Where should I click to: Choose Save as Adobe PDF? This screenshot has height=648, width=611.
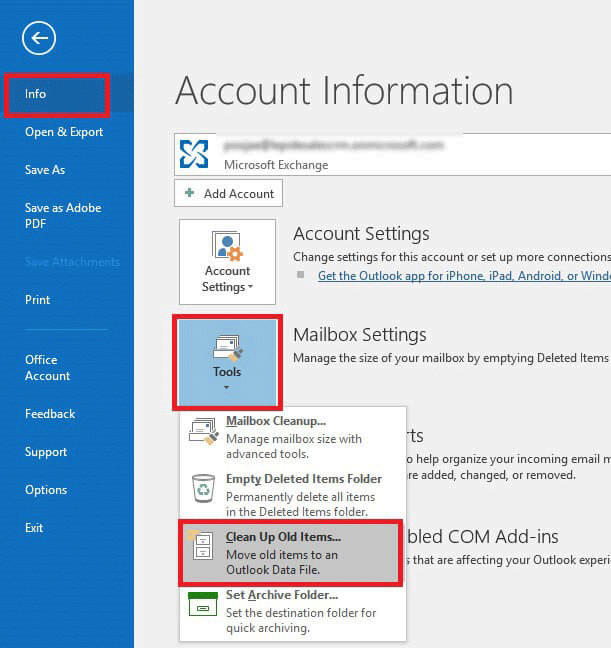click(x=63, y=216)
